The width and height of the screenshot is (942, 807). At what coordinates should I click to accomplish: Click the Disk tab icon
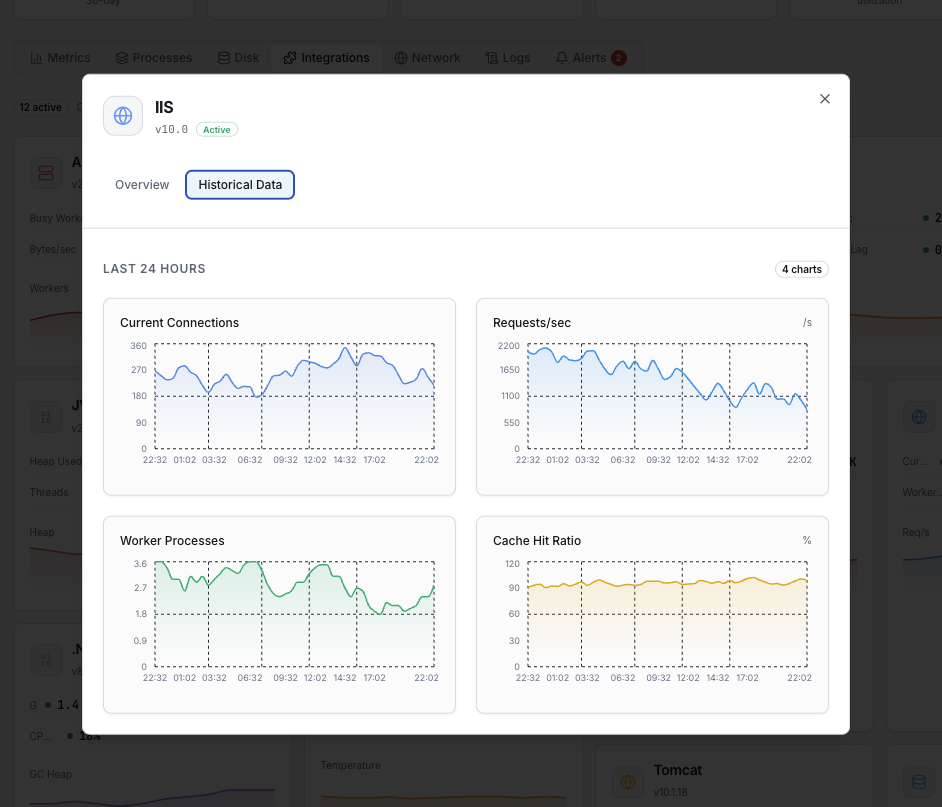click(222, 57)
